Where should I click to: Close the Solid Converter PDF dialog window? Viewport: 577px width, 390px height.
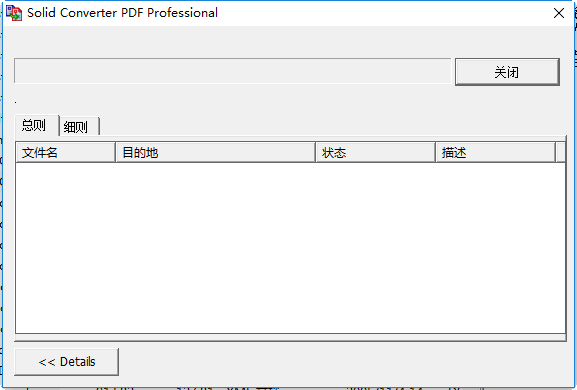click(x=559, y=13)
